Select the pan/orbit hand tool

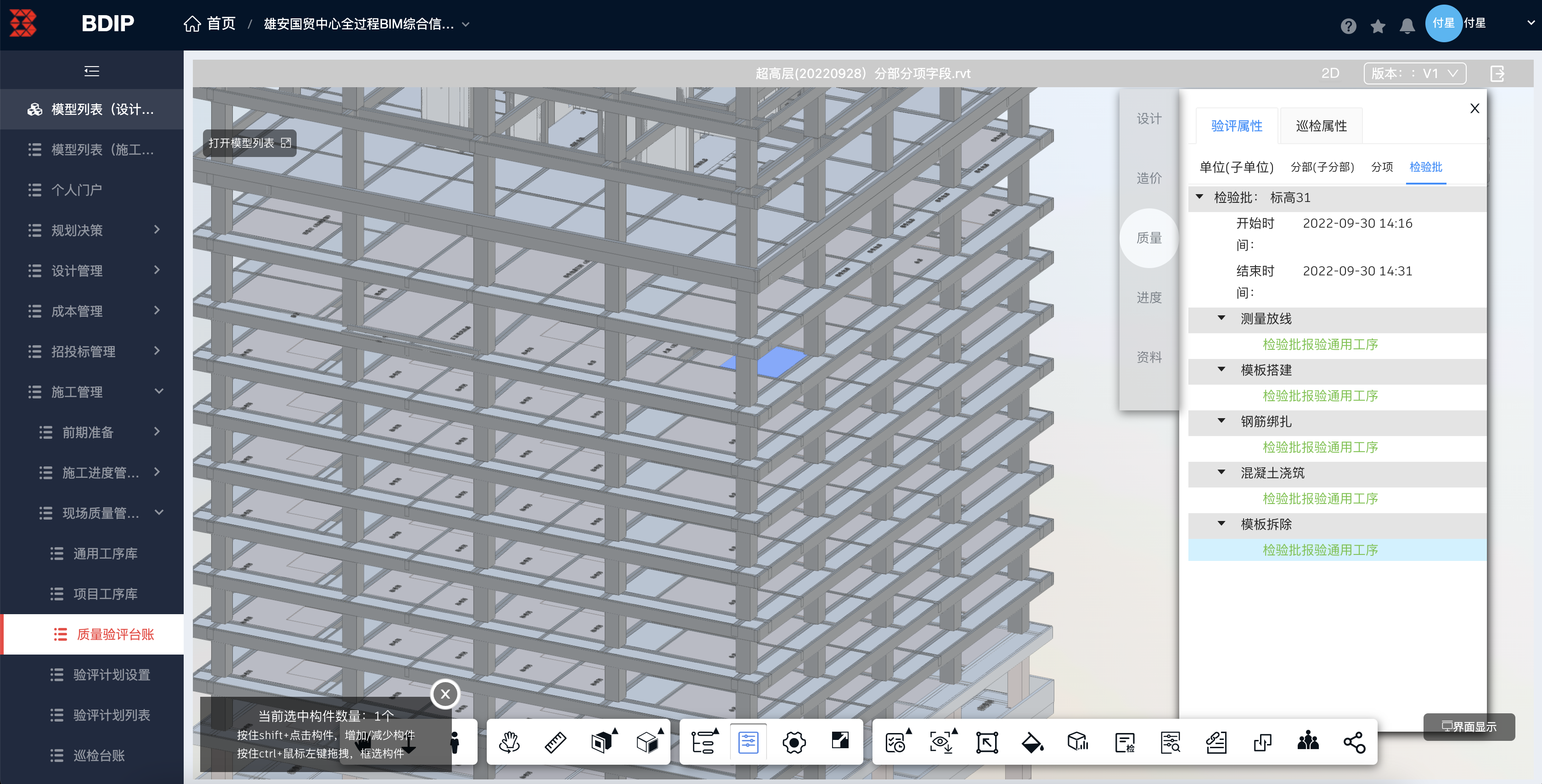509,742
